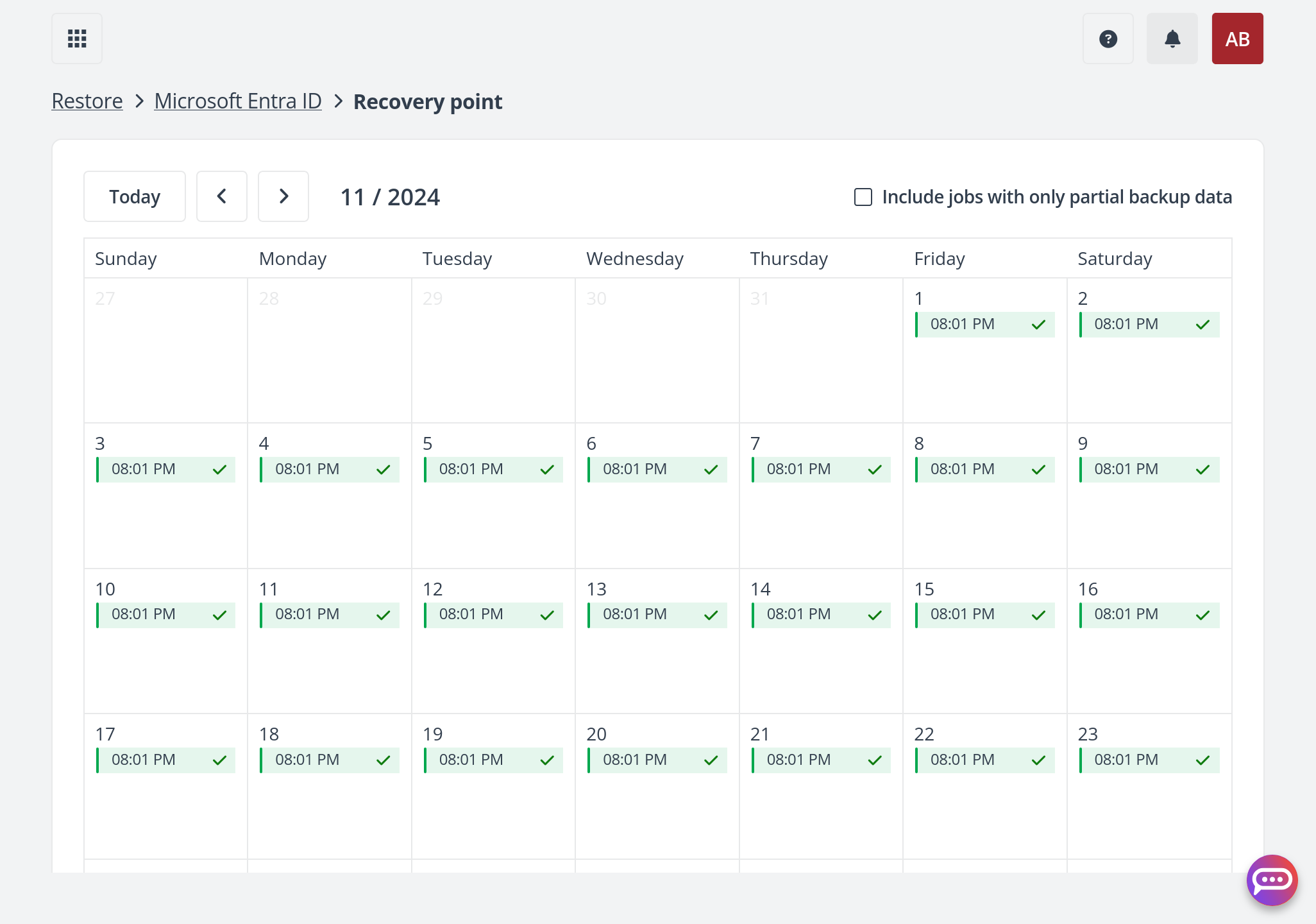Open the apps grid menu
This screenshot has height=924, width=1316.
(77, 38)
